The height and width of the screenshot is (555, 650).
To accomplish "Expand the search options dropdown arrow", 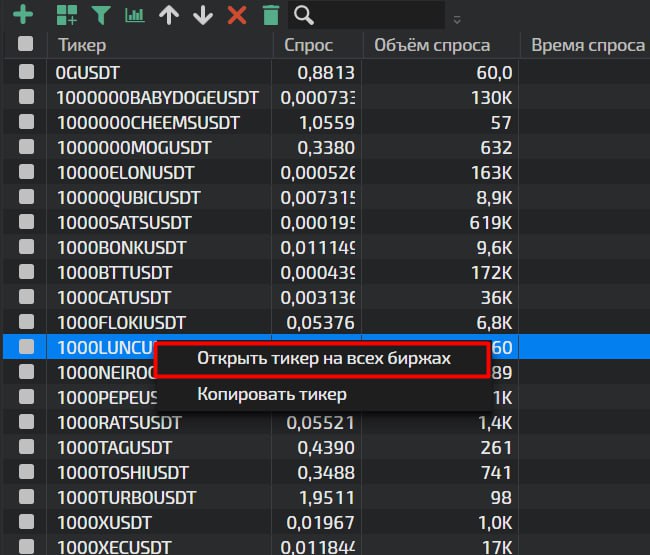I will point(457,19).
